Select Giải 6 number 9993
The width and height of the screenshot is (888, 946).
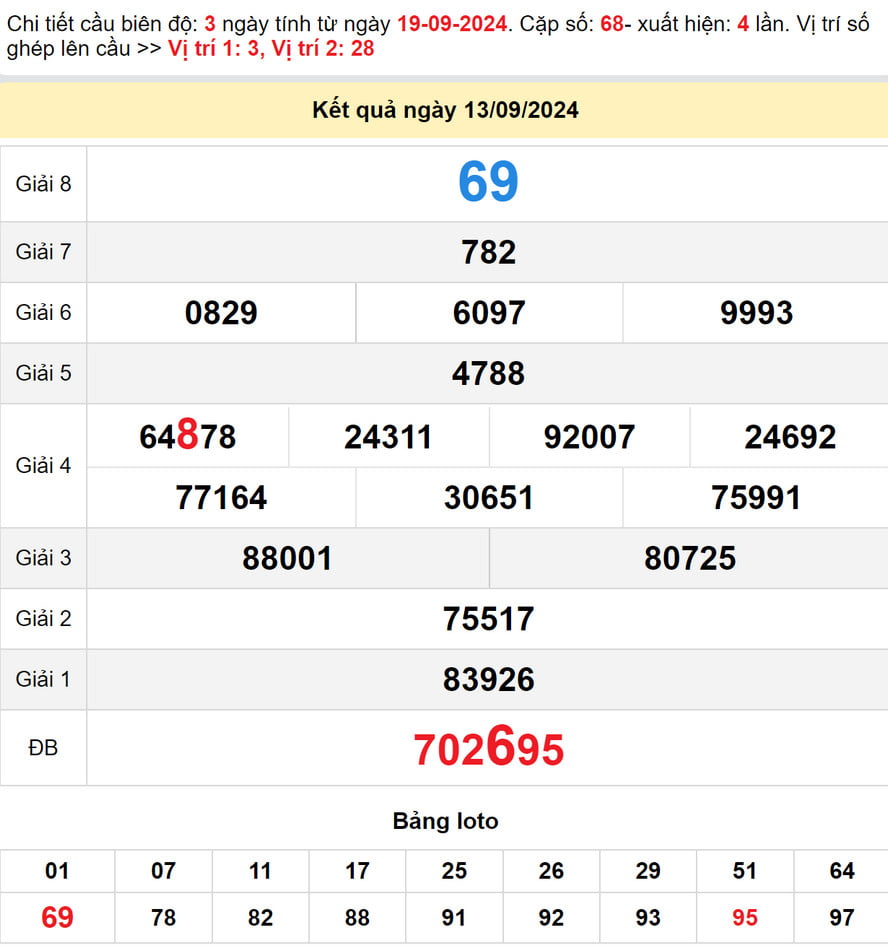tap(756, 313)
